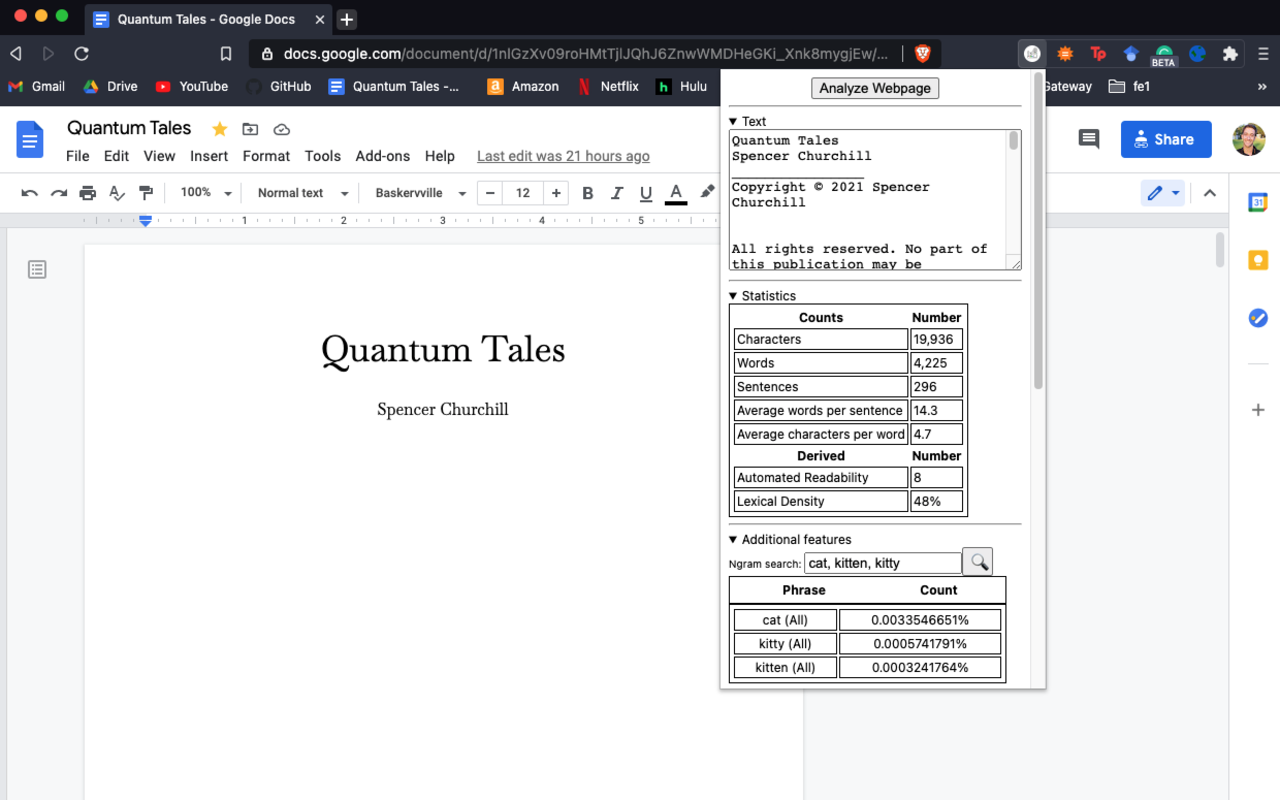Collapse the Statistics section

[x=733, y=296]
